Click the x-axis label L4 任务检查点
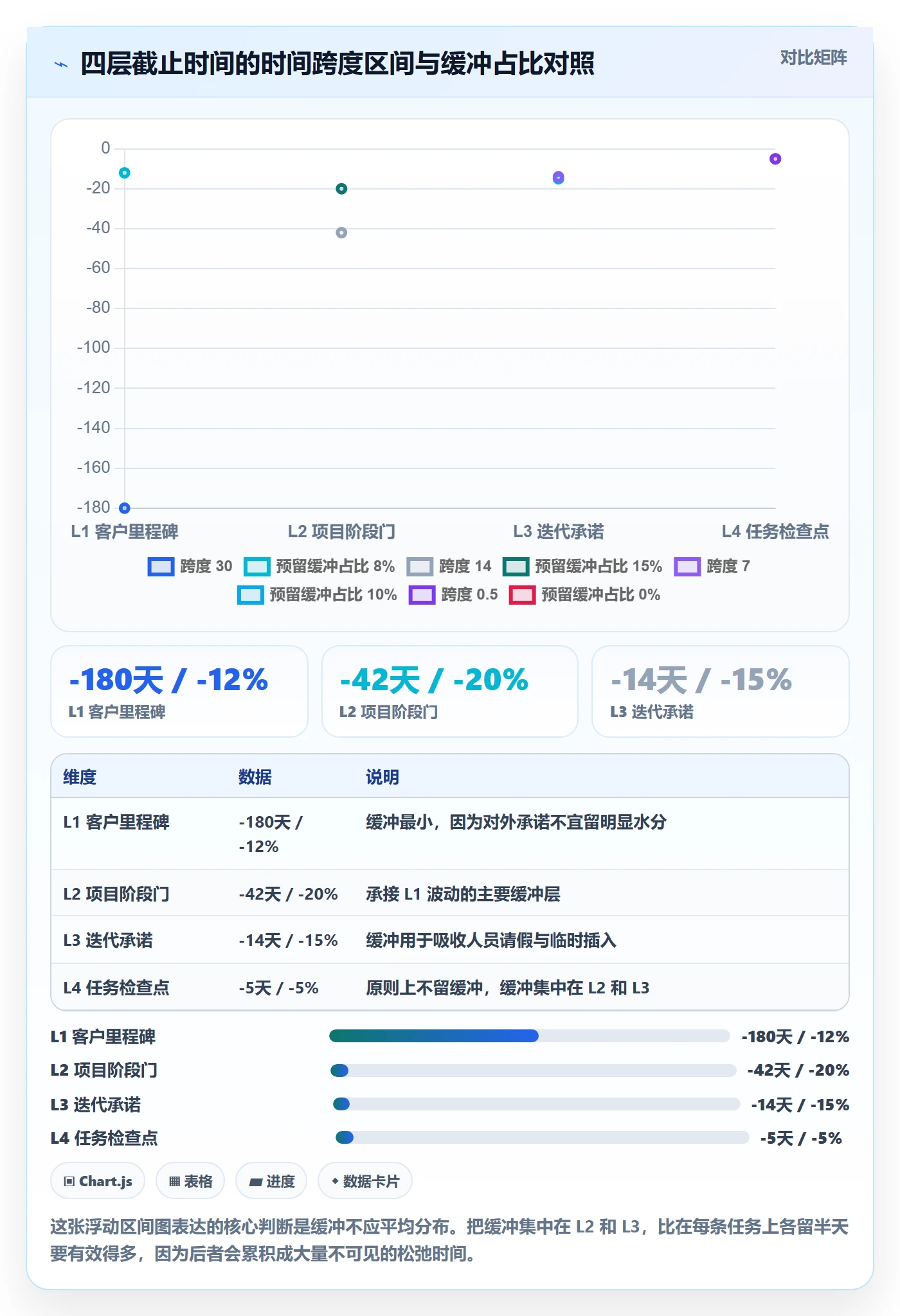Screen dimensions: 900x1316 click(775, 531)
